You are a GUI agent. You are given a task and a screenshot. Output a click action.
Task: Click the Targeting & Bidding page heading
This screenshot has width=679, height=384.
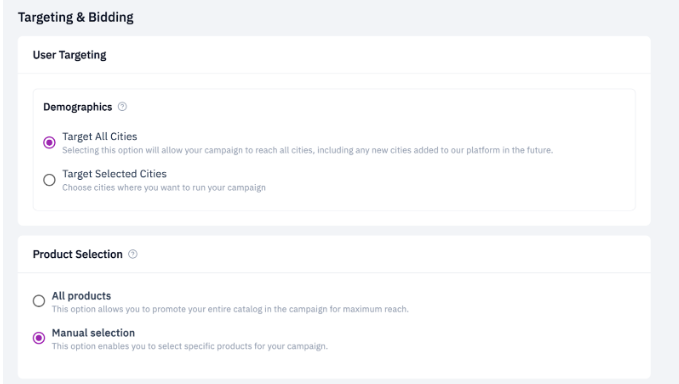[76, 17]
